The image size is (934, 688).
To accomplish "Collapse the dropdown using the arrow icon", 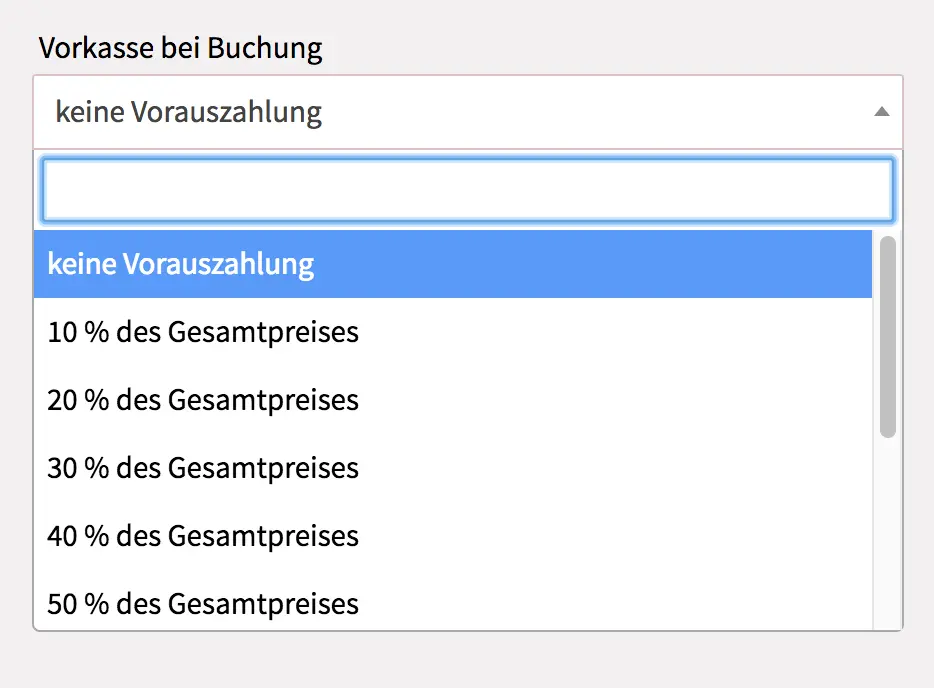I will coord(881,112).
